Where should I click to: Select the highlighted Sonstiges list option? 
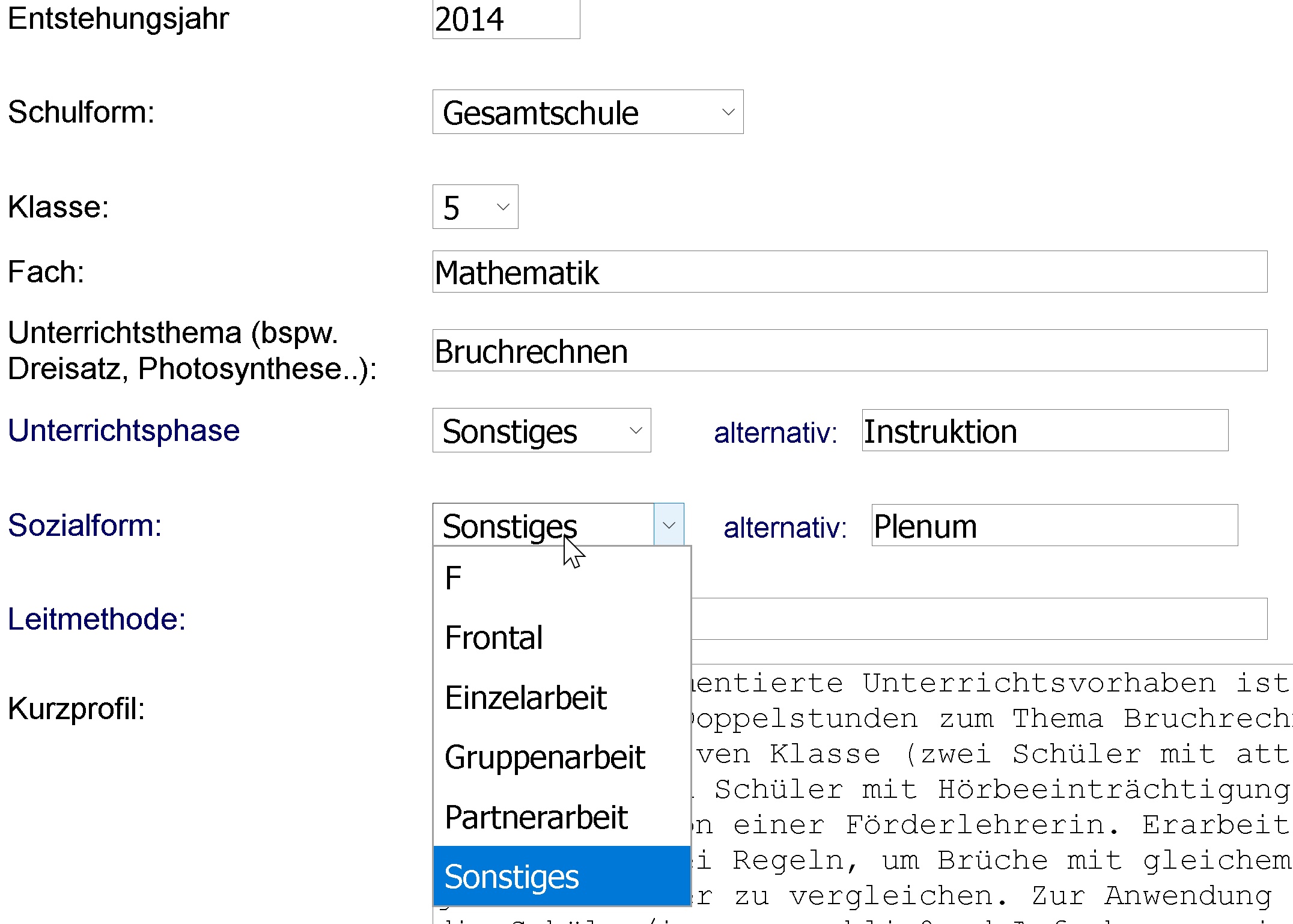[562, 877]
